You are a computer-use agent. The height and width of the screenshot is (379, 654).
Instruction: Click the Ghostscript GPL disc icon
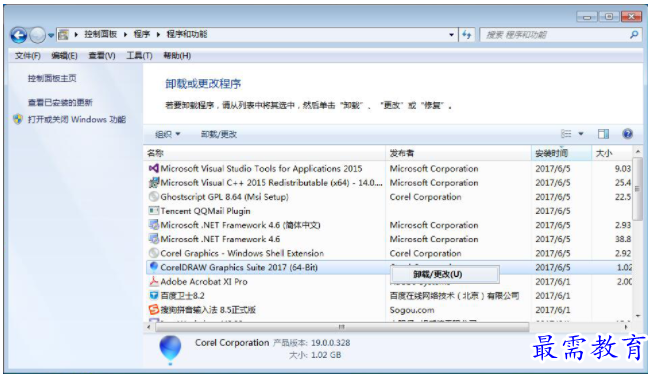[153, 196]
